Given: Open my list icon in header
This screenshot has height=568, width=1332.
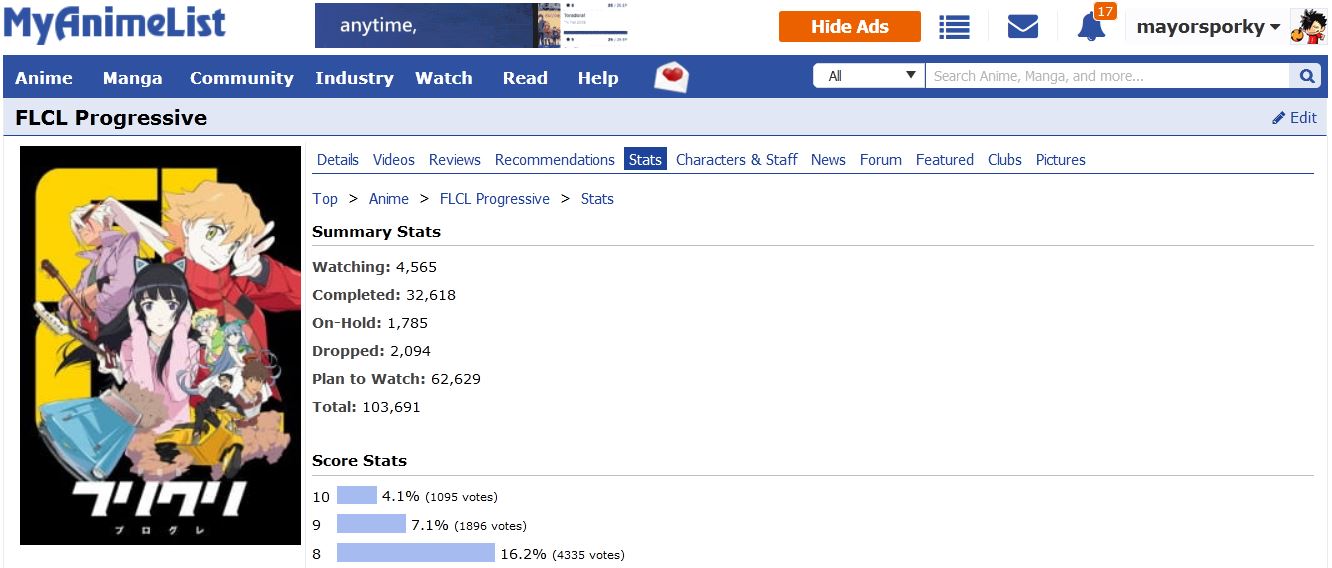Looking at the screenshot, I should [x=954, y=27].
